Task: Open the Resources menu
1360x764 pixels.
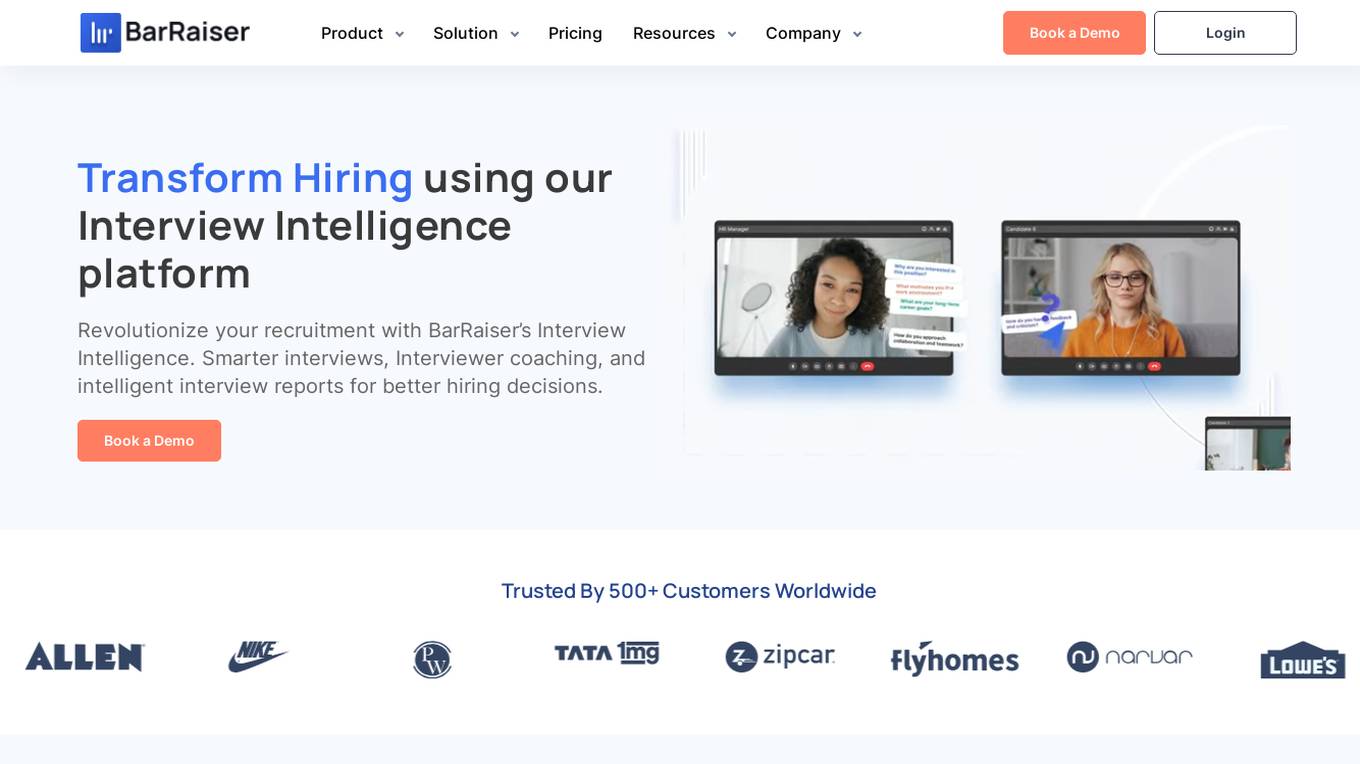Action: pyautogui.click(x=674, y=33)
